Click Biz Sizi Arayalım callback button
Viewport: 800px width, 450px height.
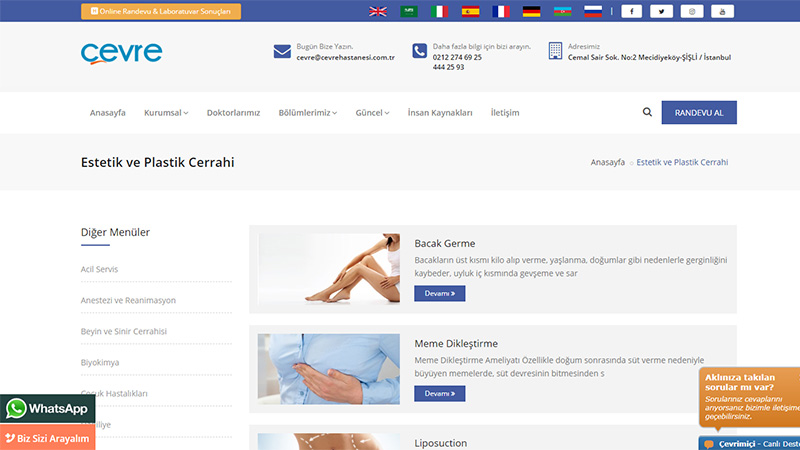(47, 438)
